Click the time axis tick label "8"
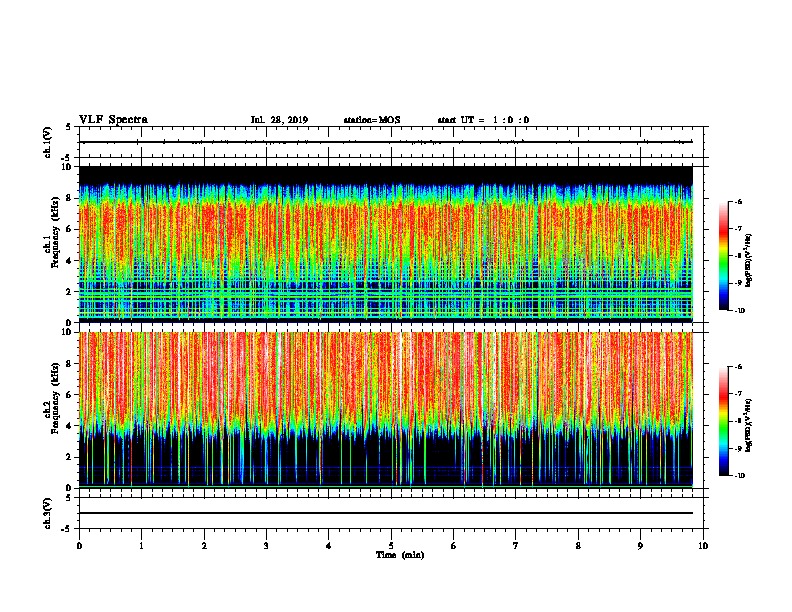This screenshot has height=612, width=792. click(x=578, y=546)
